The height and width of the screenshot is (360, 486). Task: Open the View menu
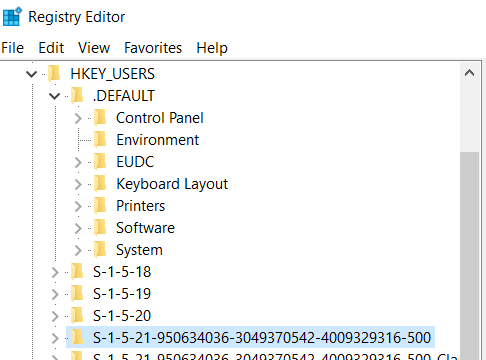(x=94, y=48)
